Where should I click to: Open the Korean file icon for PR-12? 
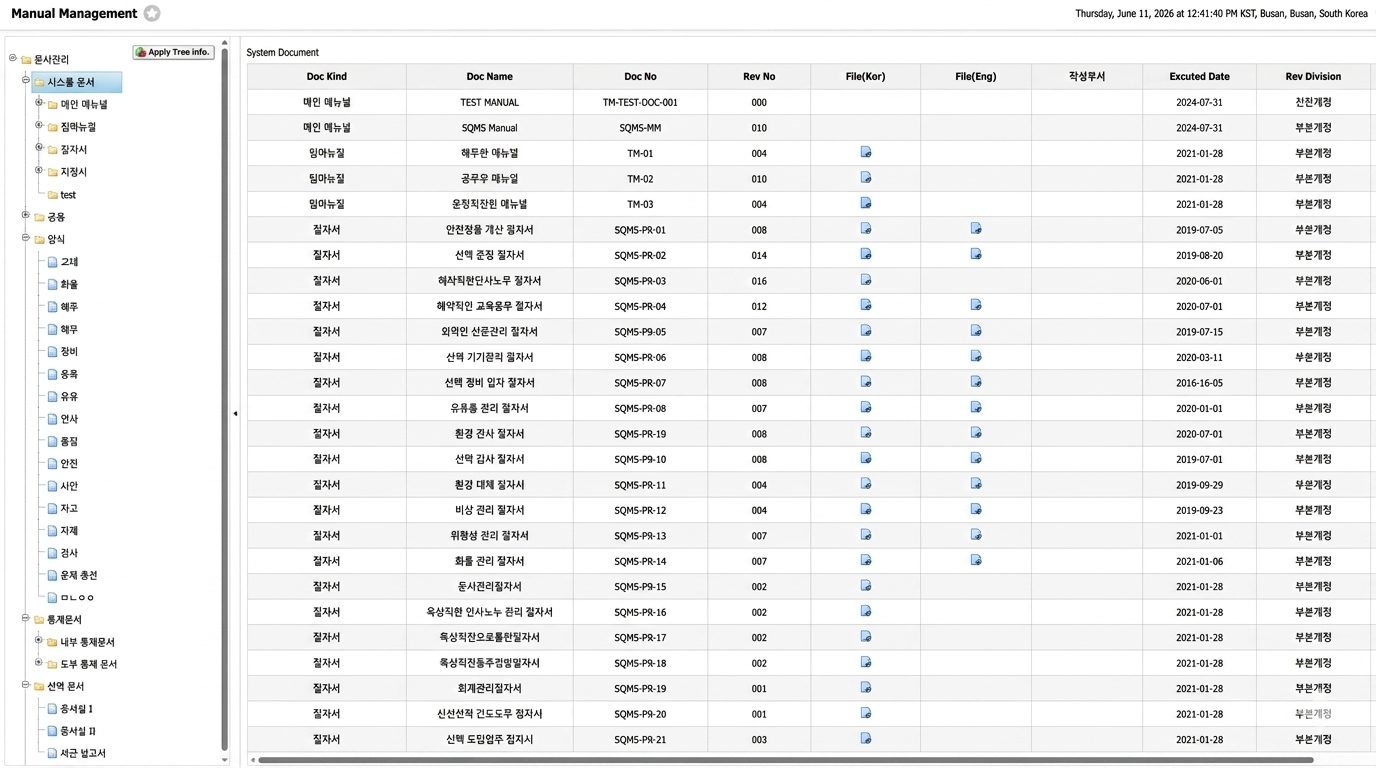tap(866, 509)
